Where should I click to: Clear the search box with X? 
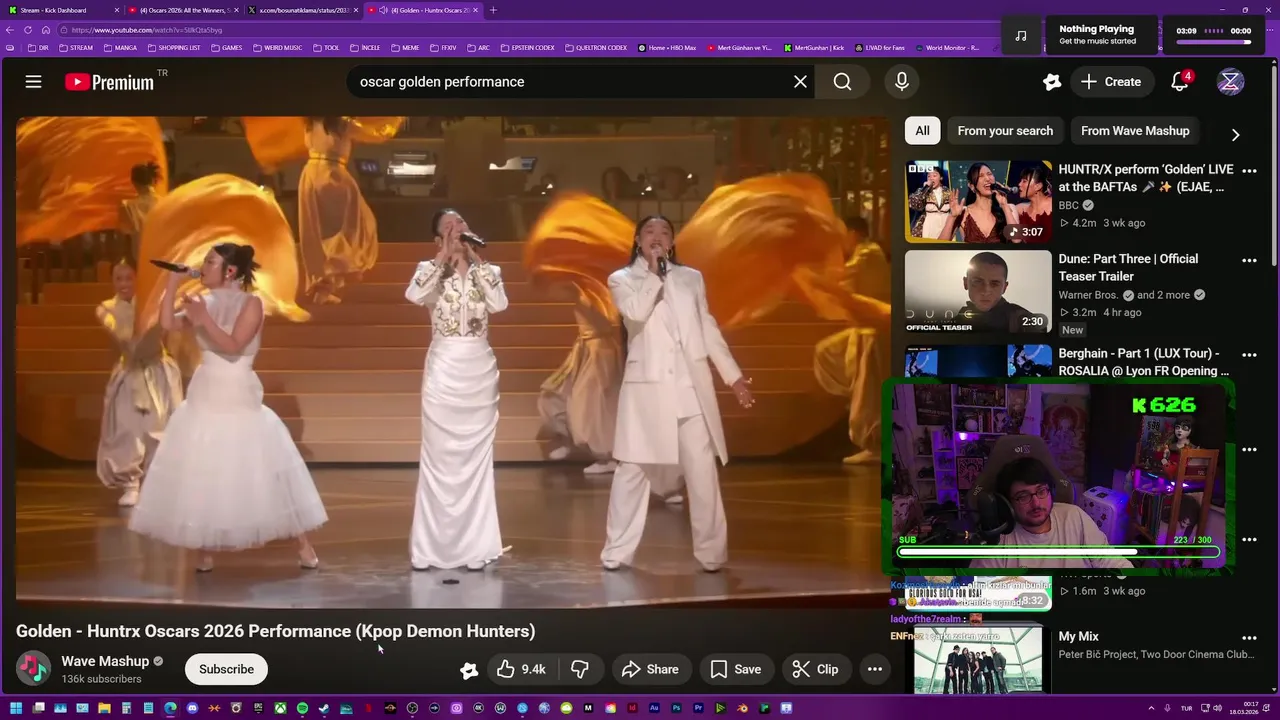point(800,82)
